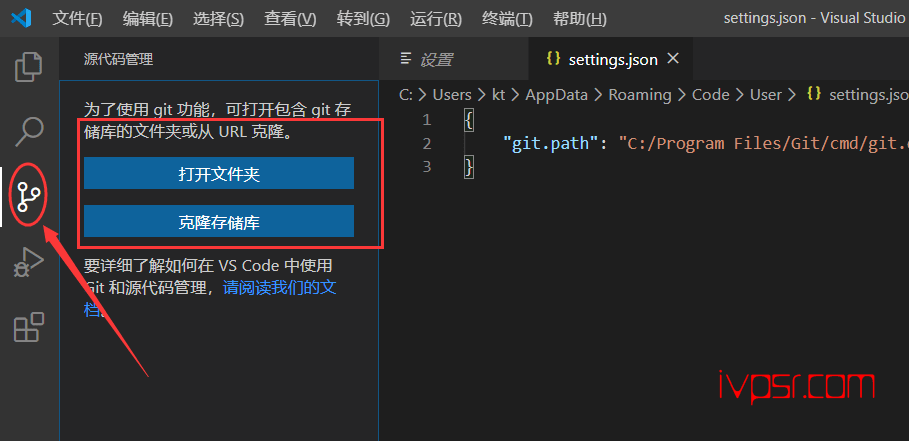Screen dimensions: 909x441
Task: Click the "git.path" key in editor
Action: click(550, 143)
